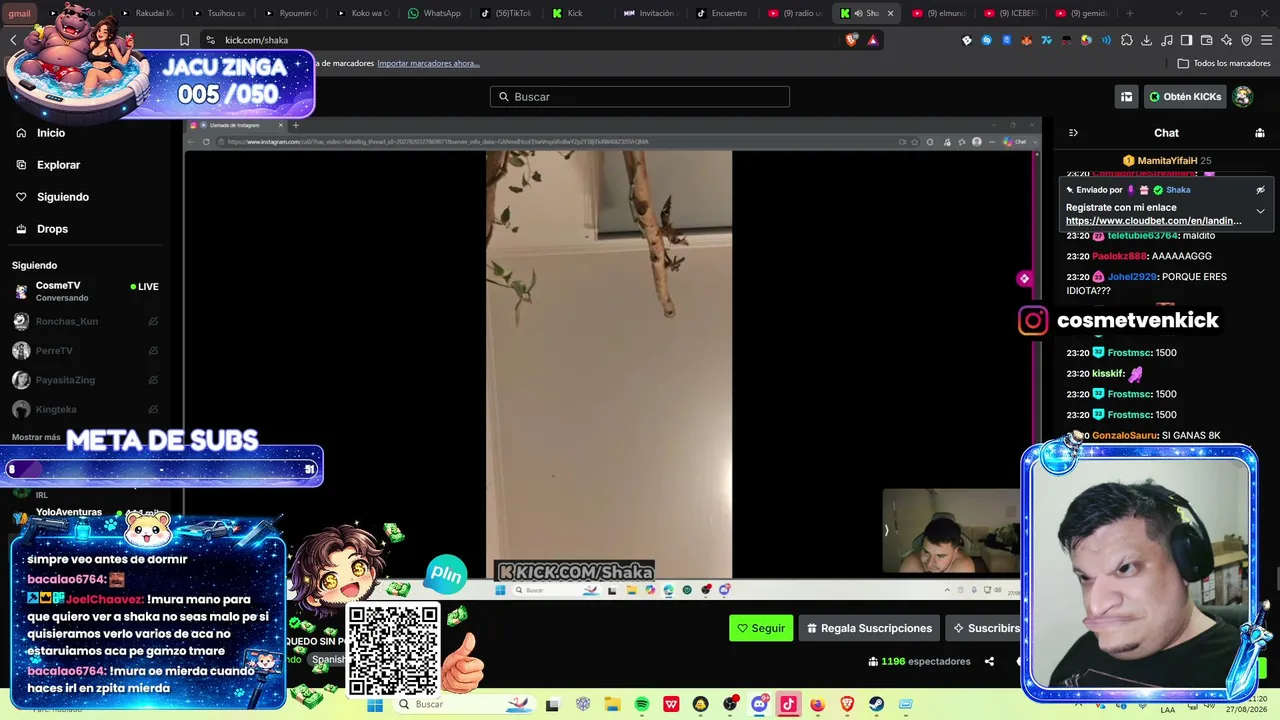The width and height of the screenshot is (1280, 720).
Task: Switch to the (56)TikTok tab
Action: 507,13
